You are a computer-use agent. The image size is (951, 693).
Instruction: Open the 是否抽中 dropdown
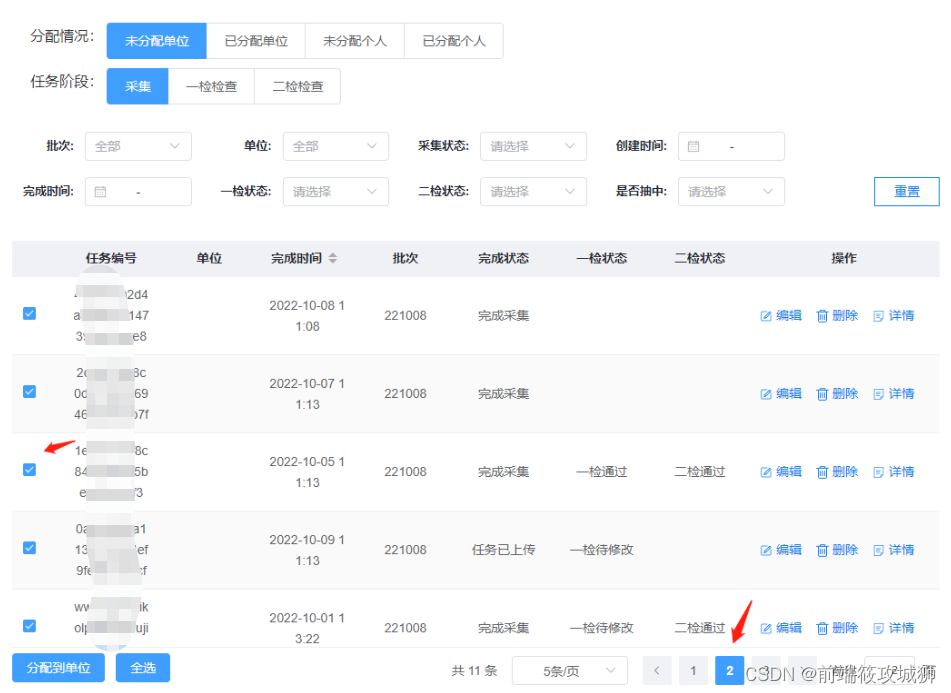coord(731,192)
